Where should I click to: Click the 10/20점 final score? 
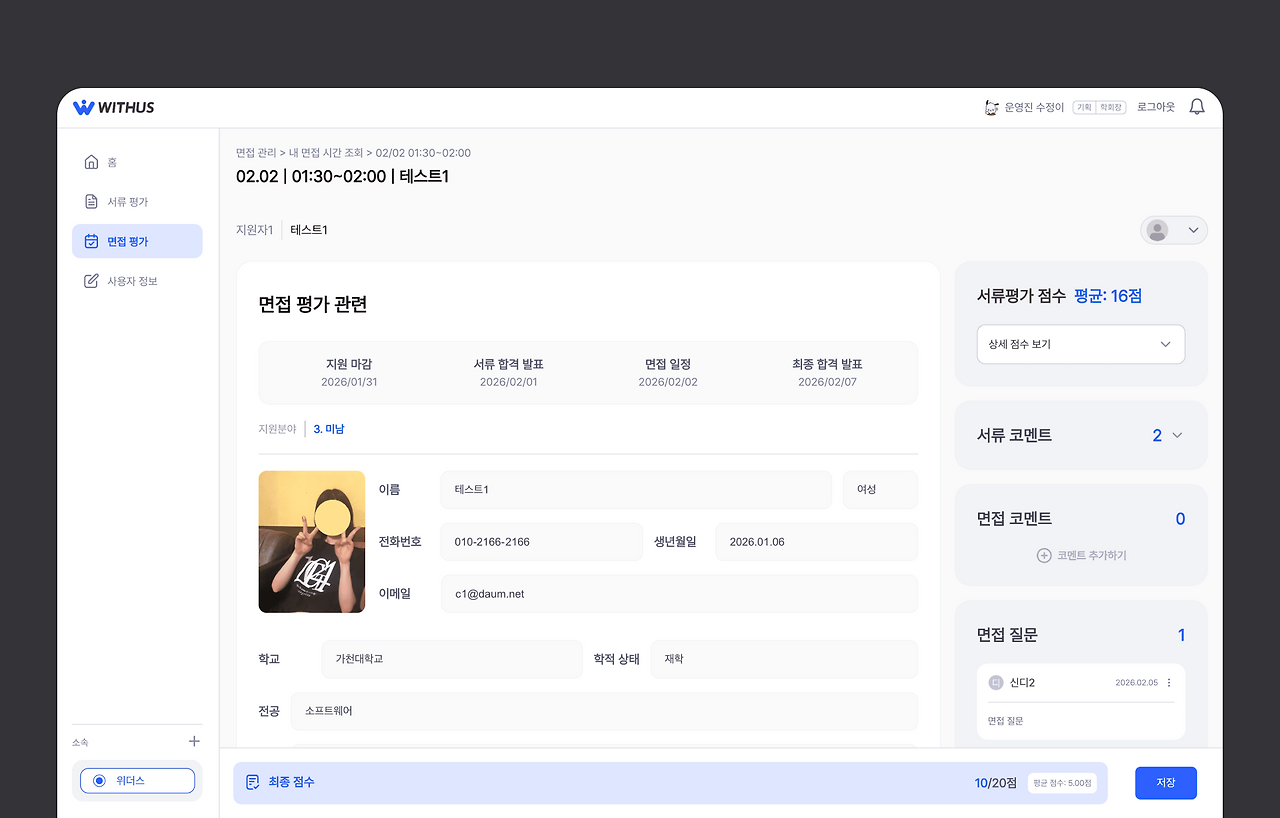point(996,783)
